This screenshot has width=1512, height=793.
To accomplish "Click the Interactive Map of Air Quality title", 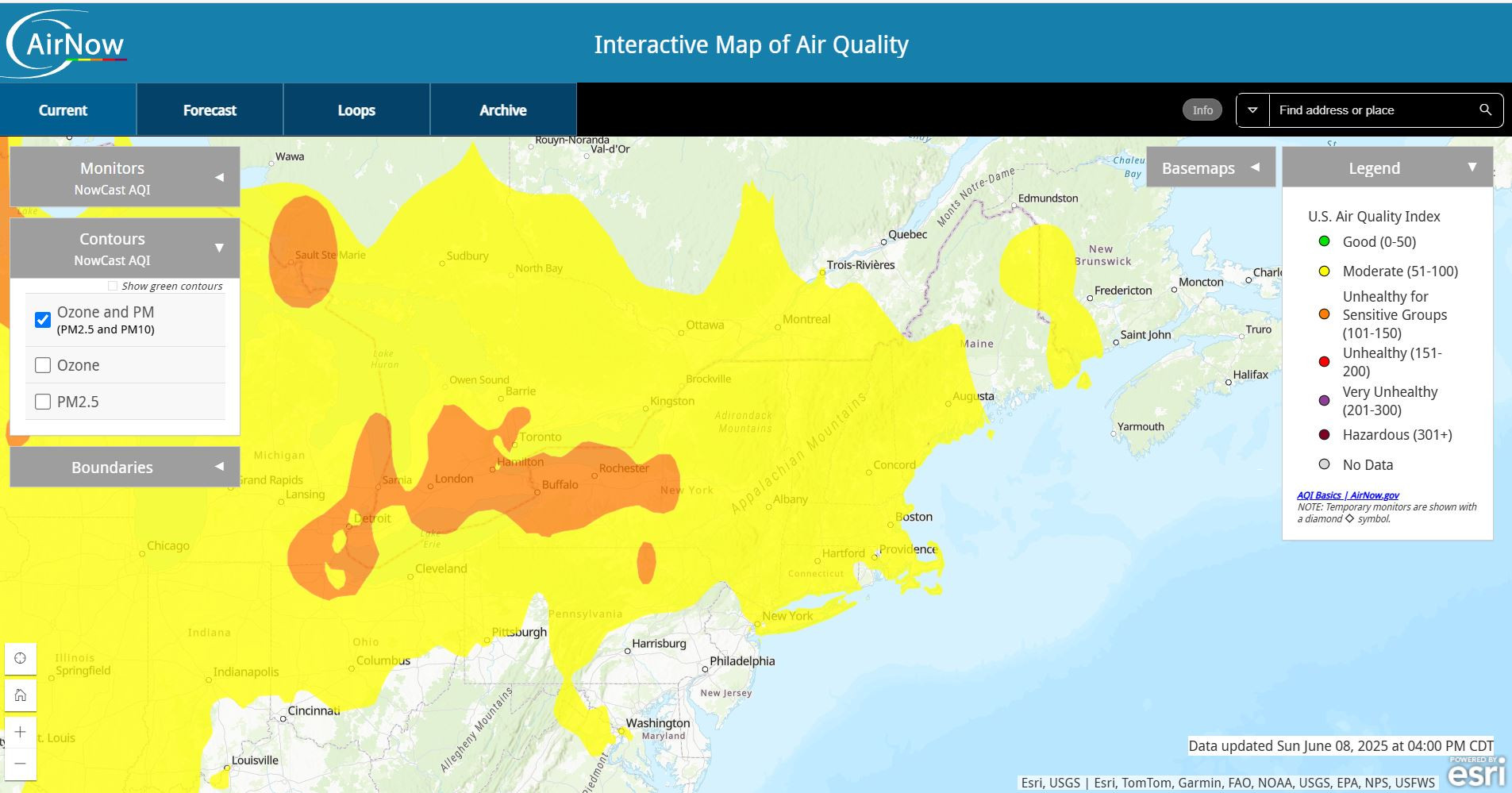I will [x=751, y=44].
